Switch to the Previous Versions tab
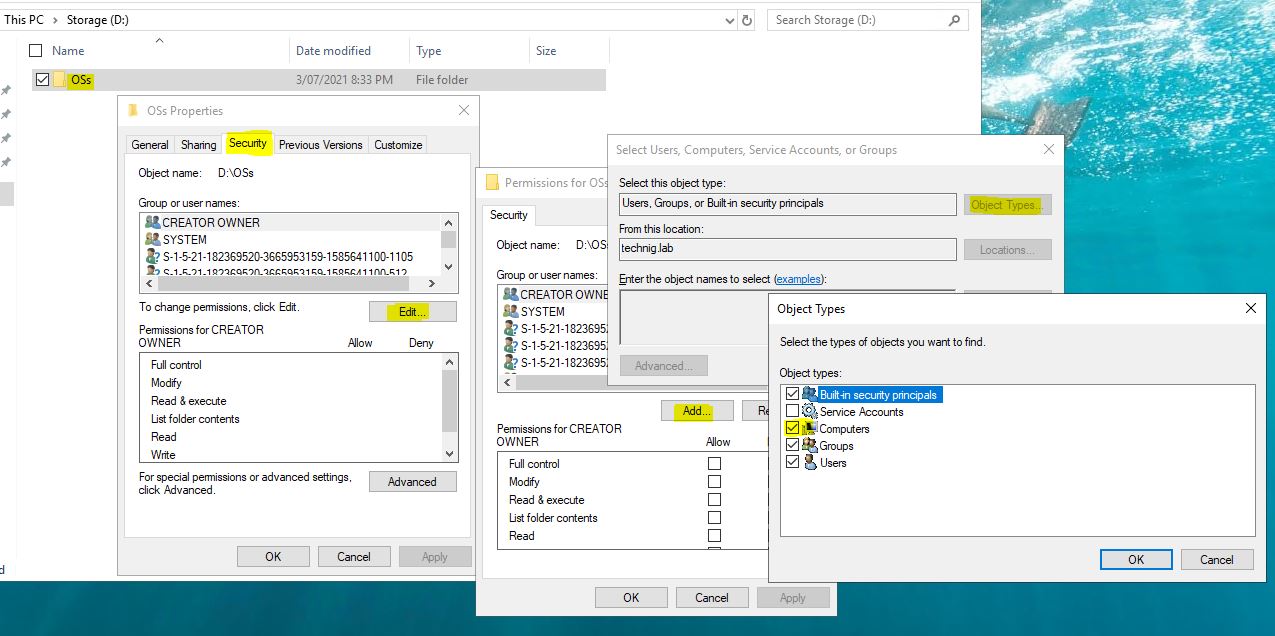Screen dimensions: 1275x636 pos(320,144)
